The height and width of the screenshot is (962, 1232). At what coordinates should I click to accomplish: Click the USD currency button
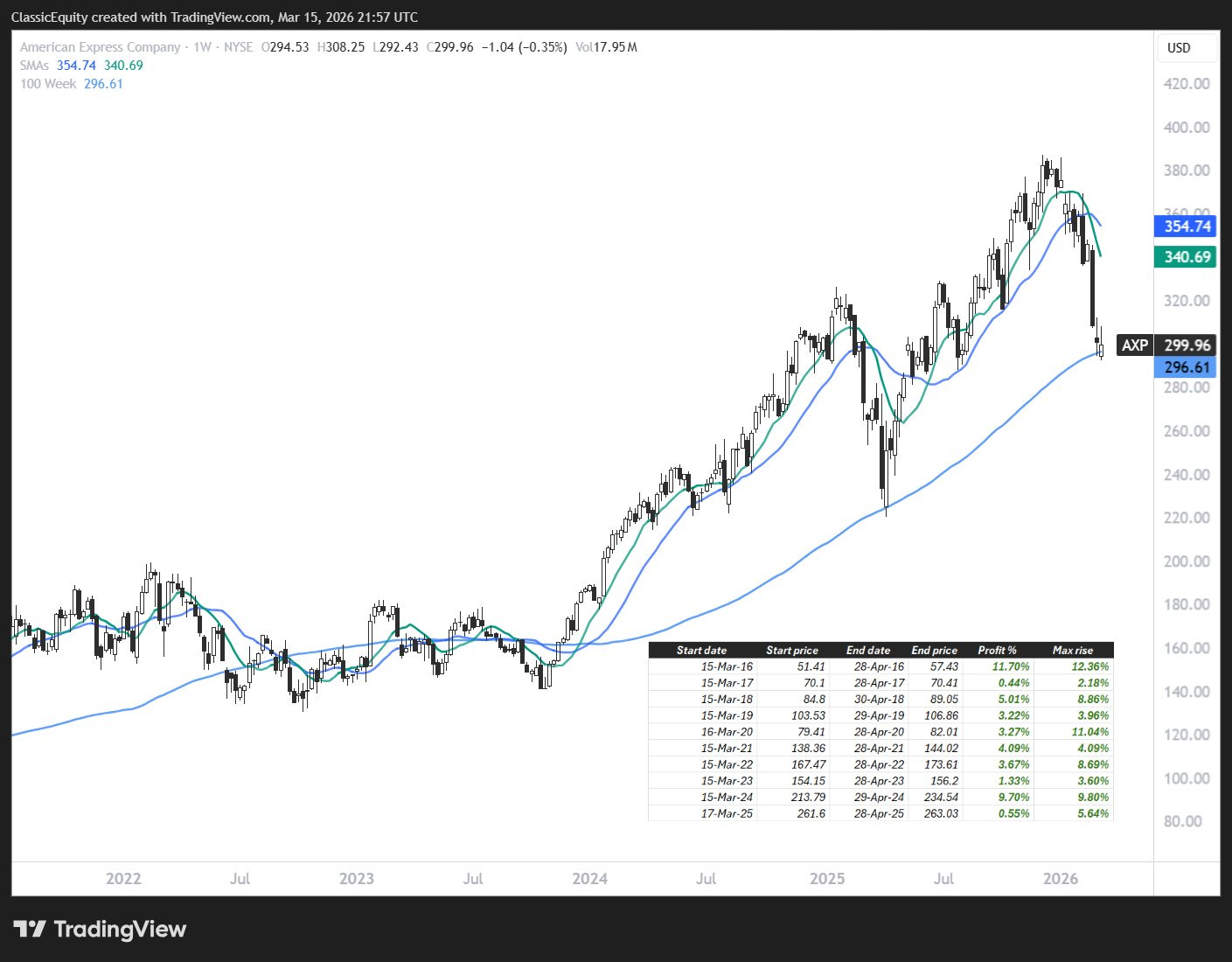1187,48
